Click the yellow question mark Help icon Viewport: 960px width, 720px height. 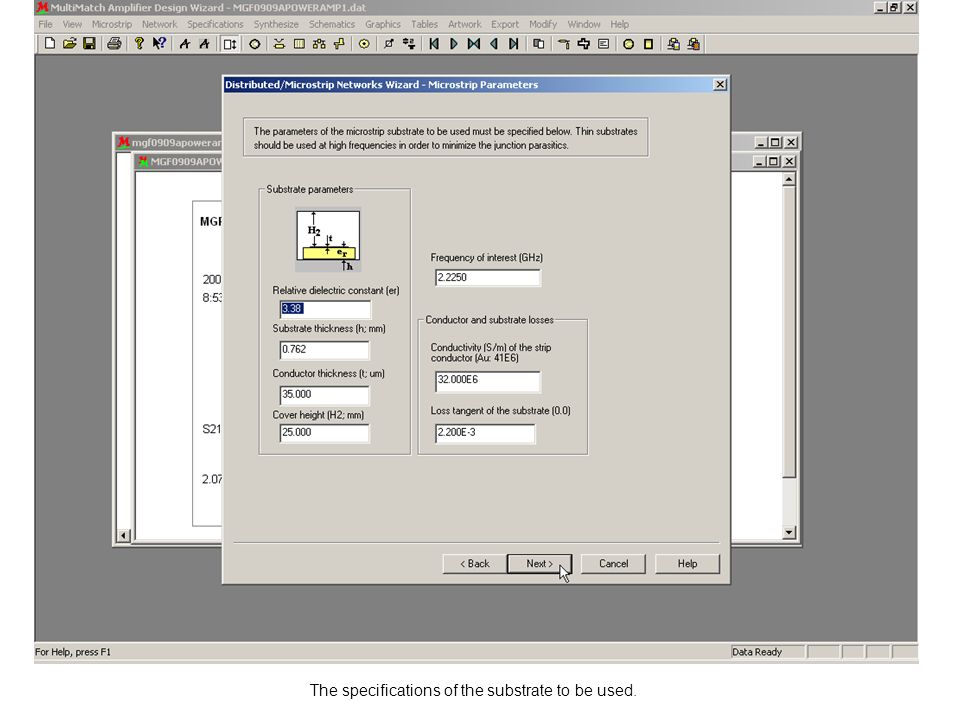(140, 44)
